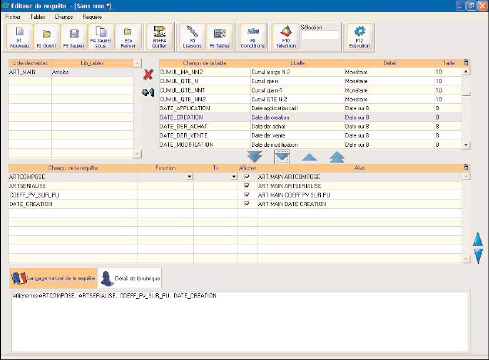Click the Sélection input field
Screen dimensions: 489x360
tap(320, 35)
